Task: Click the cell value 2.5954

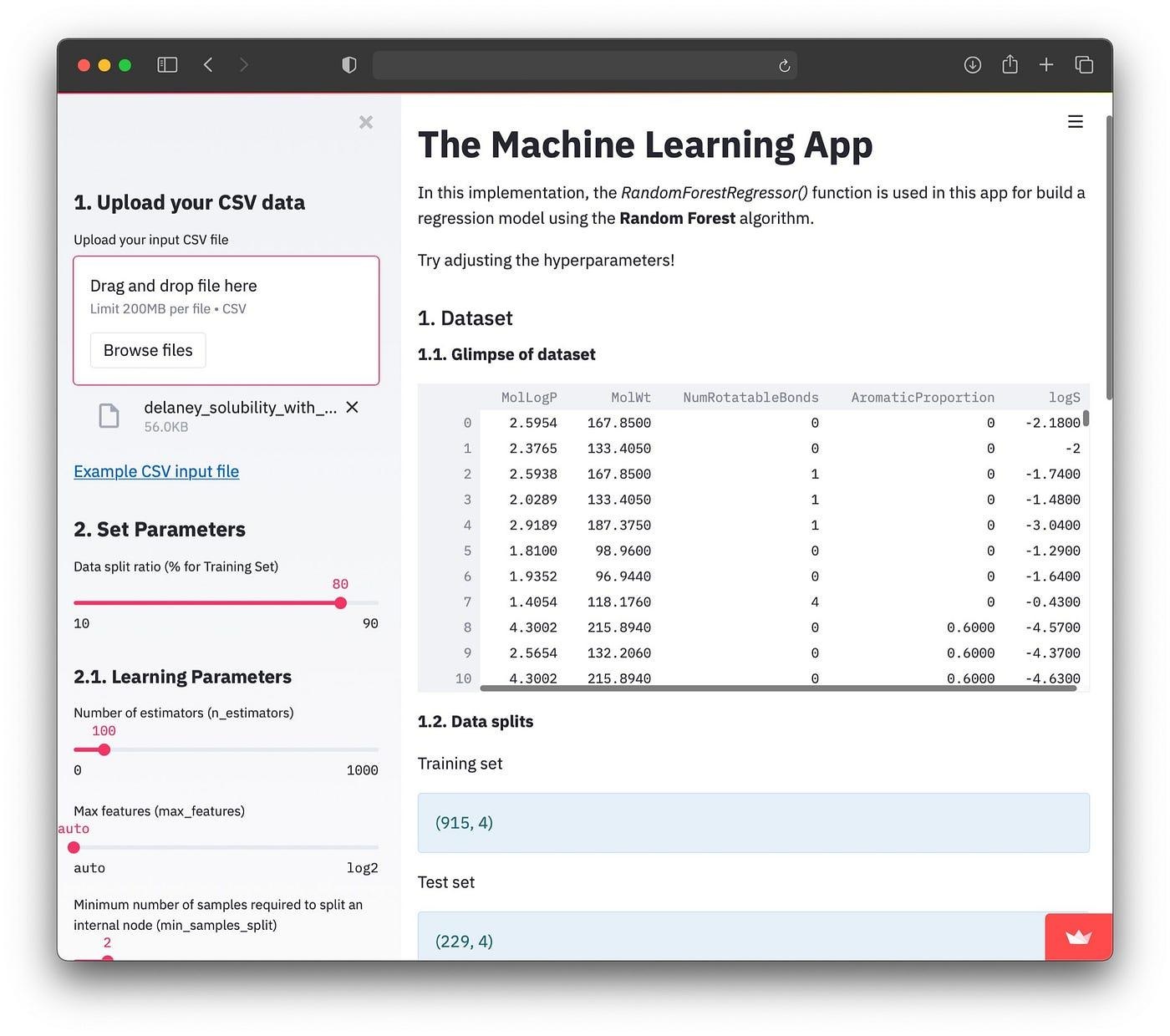Action: point(532,423)
